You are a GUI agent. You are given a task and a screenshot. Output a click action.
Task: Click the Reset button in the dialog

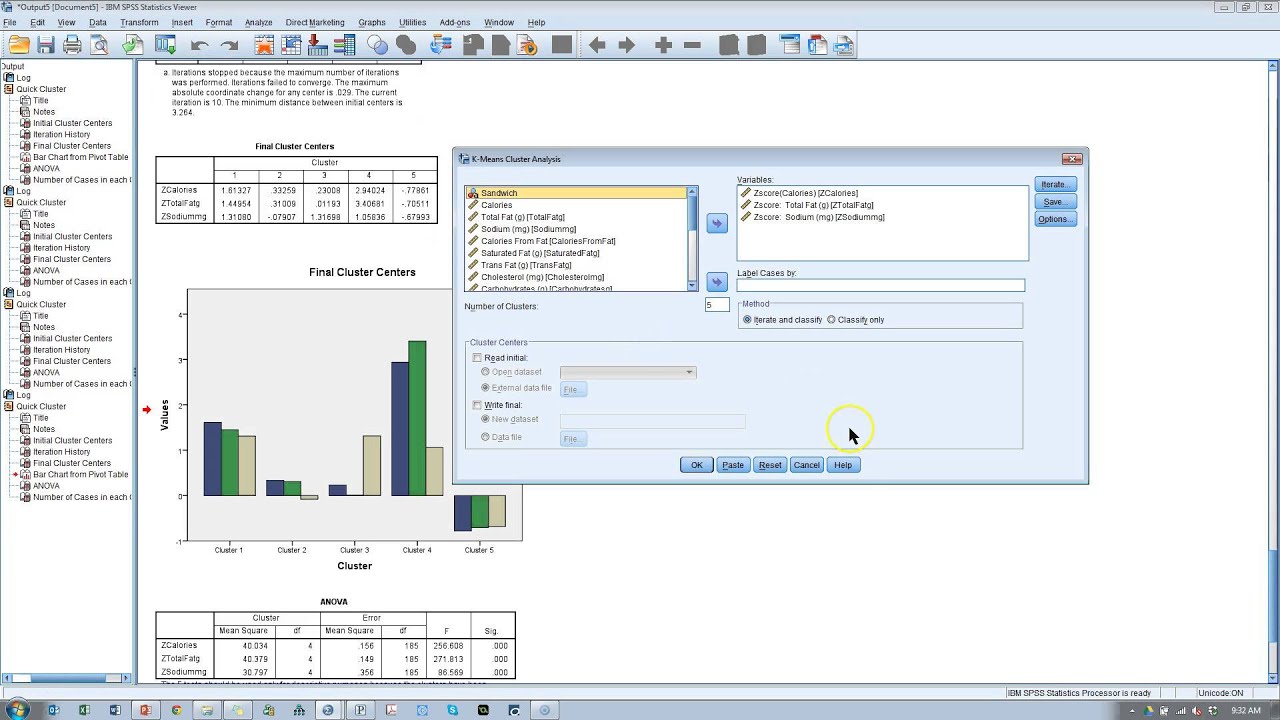(770, 465)
